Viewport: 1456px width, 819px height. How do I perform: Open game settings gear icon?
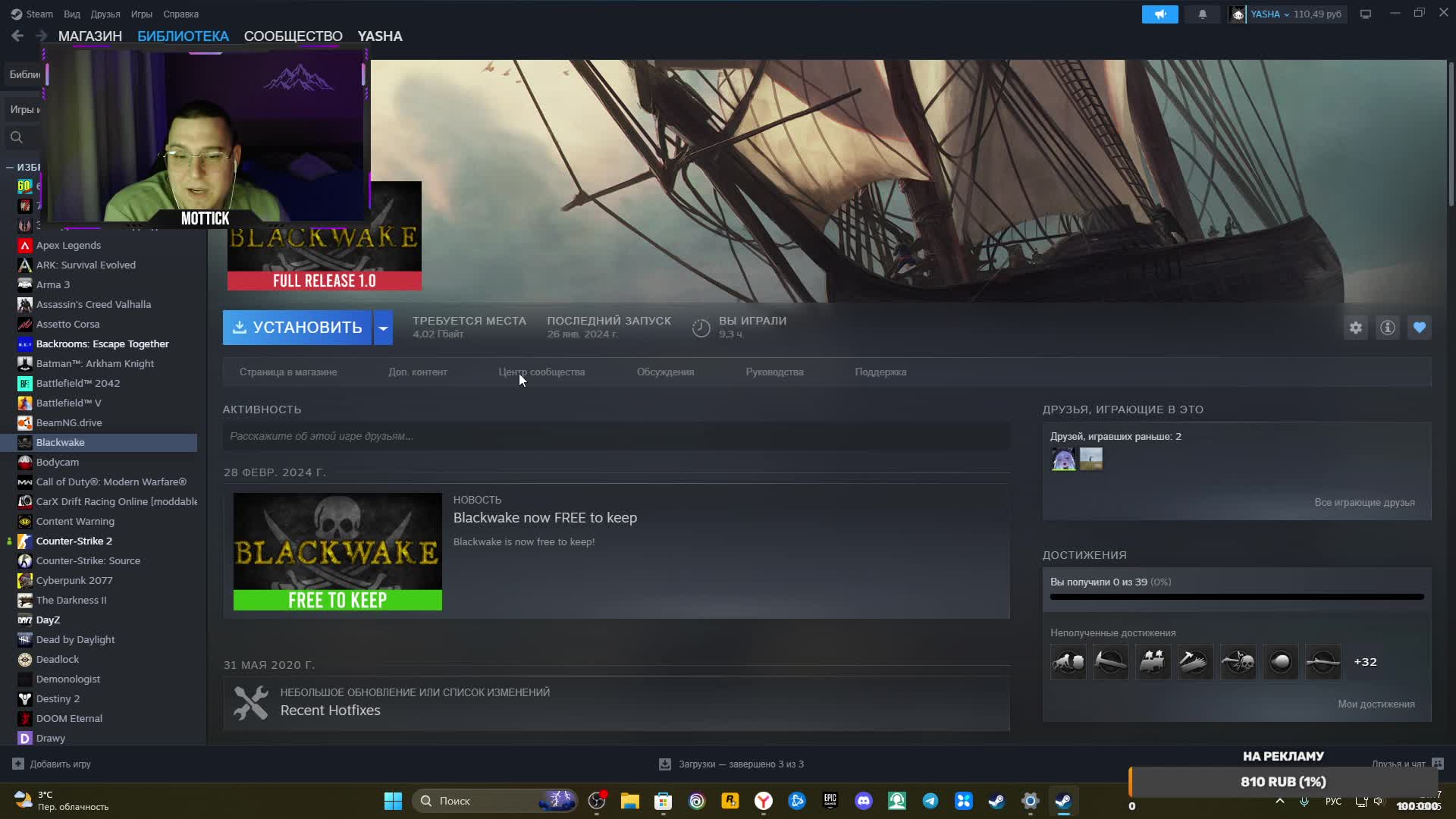[1355, 328]
